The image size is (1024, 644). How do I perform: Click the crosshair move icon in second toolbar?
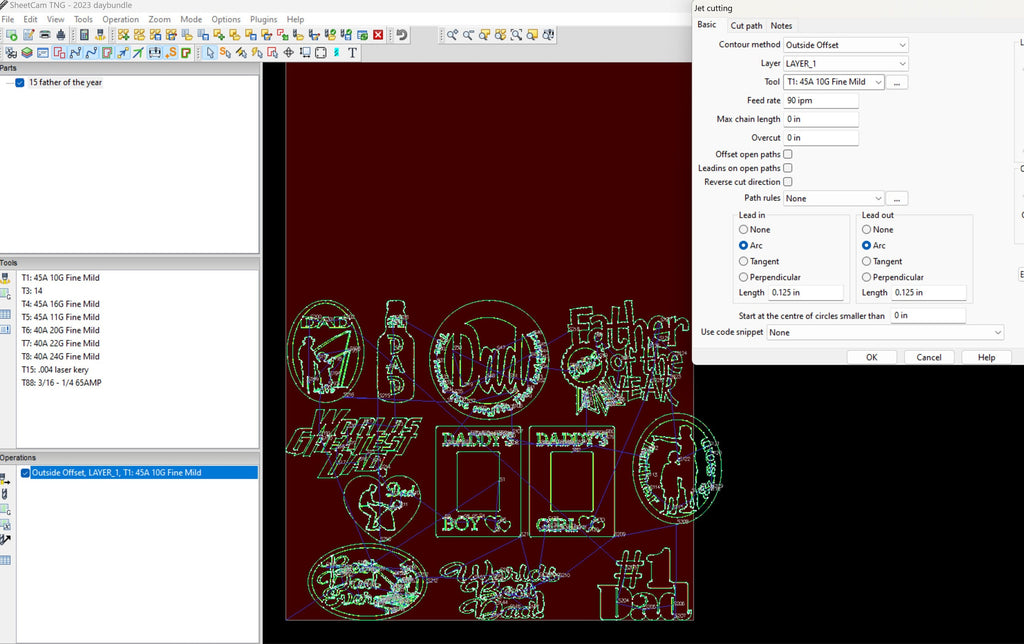coord(288,52)
